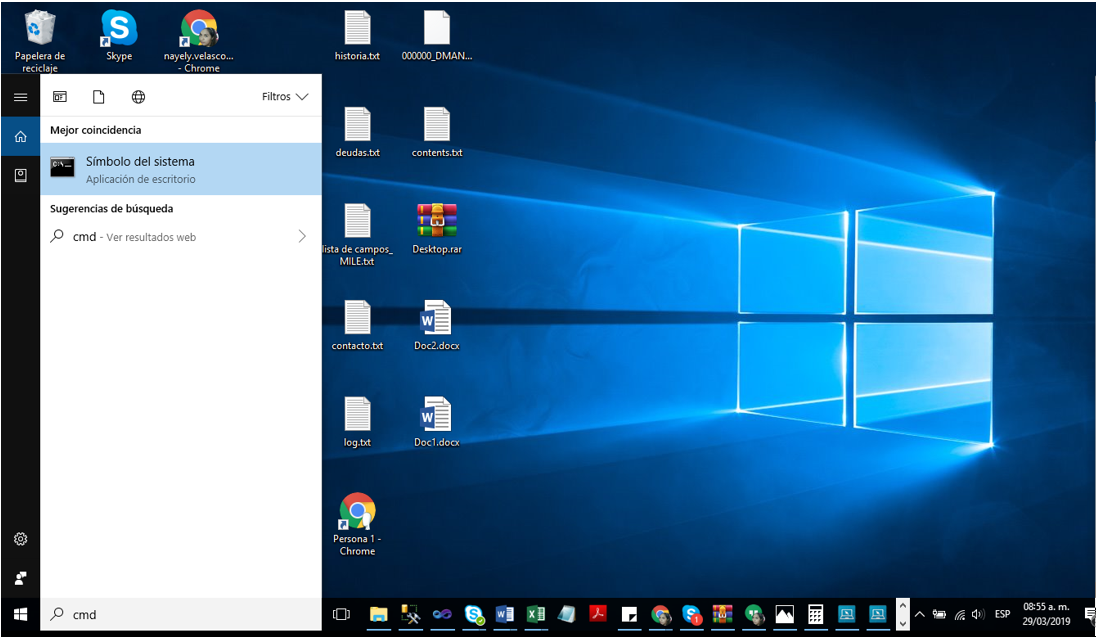Click the Windows Start button
Screen dimensions: 1097x637
pyautogui.click(x=20, y=615)
